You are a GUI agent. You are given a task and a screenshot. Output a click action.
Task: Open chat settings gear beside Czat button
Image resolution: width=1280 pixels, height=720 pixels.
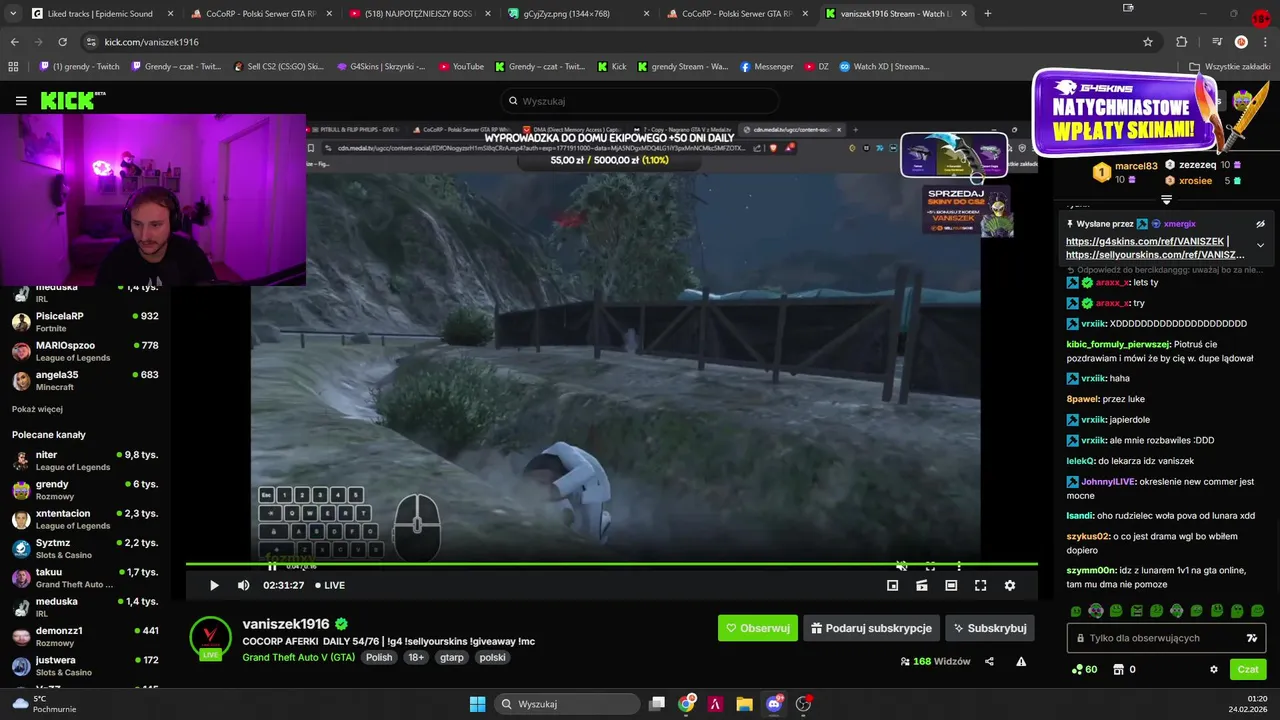pyautogui.click(x=1214, y=669)
